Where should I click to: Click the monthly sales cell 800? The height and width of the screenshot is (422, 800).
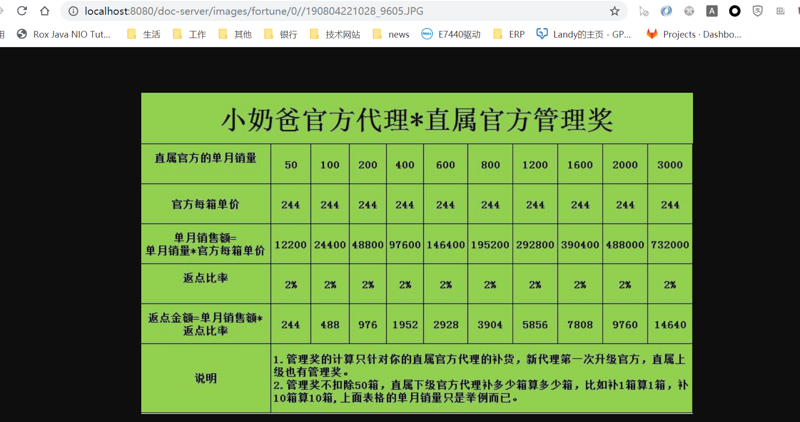[x=490, y=165]
